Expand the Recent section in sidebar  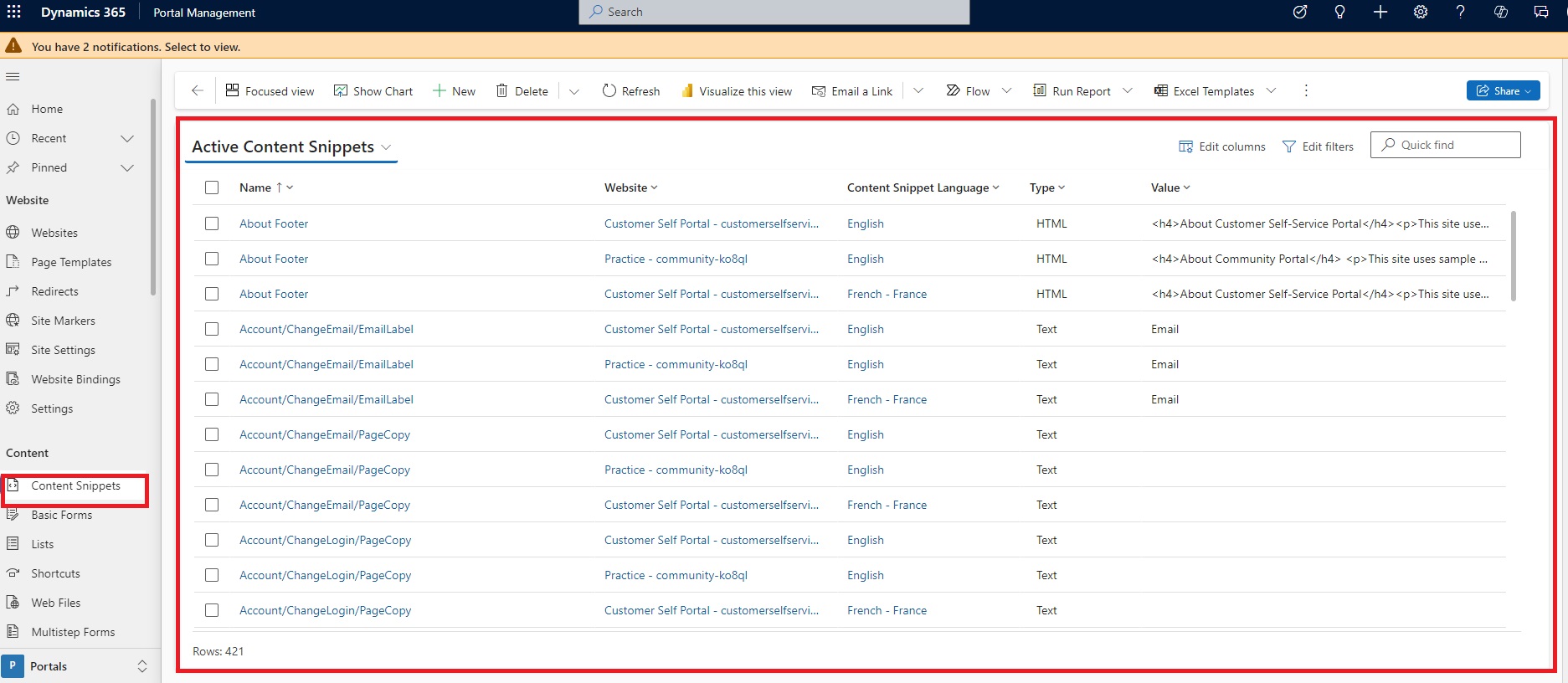127,138
